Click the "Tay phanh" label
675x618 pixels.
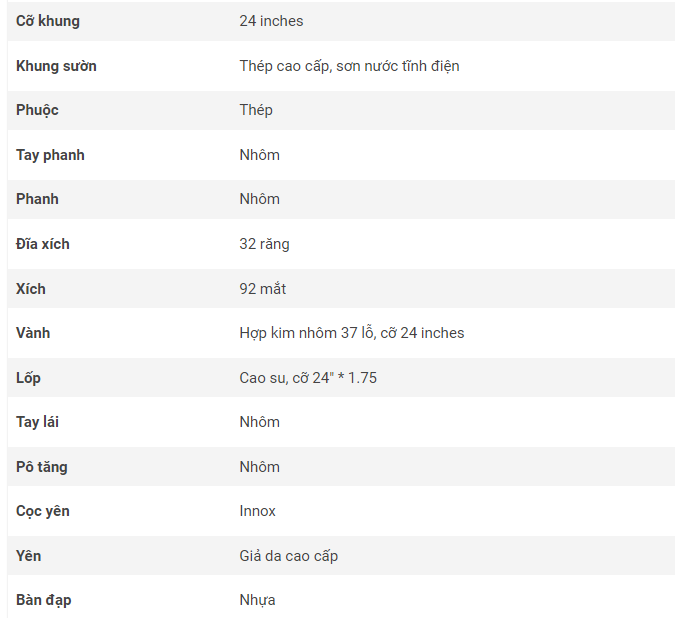click(50, 155)
